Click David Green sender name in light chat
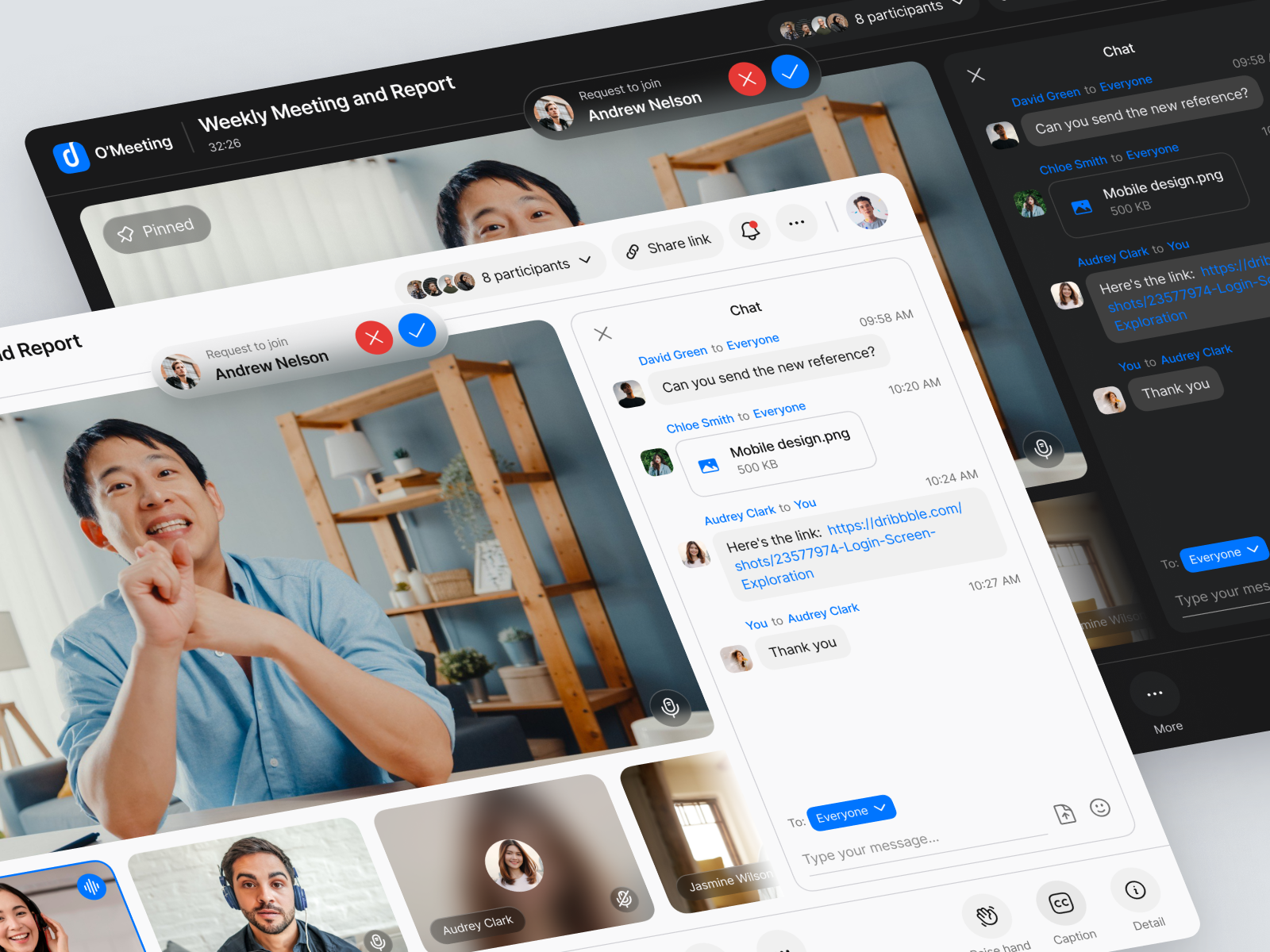This screenshot has width=1270, height=952. pos(673,354)
